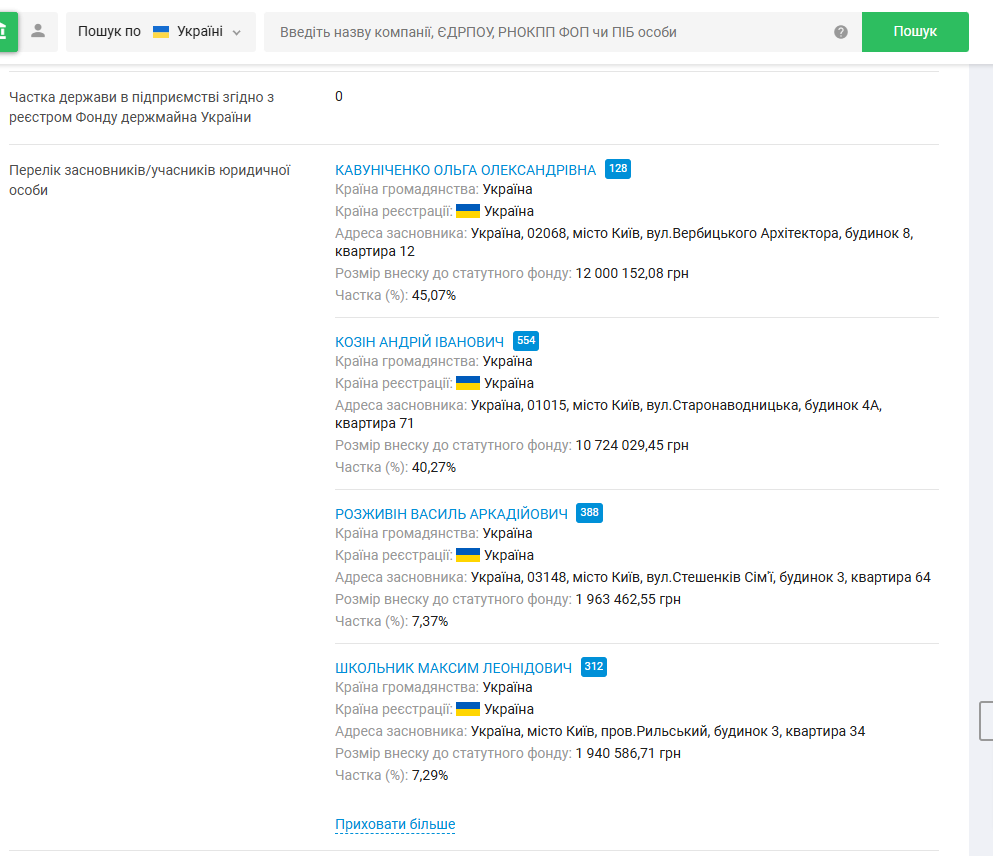
Task: Open КАВУНІЧЕНКО ОЛЬГА ОЛЕКСАНДРІВНА profile link
Action: tap(465, 170)
